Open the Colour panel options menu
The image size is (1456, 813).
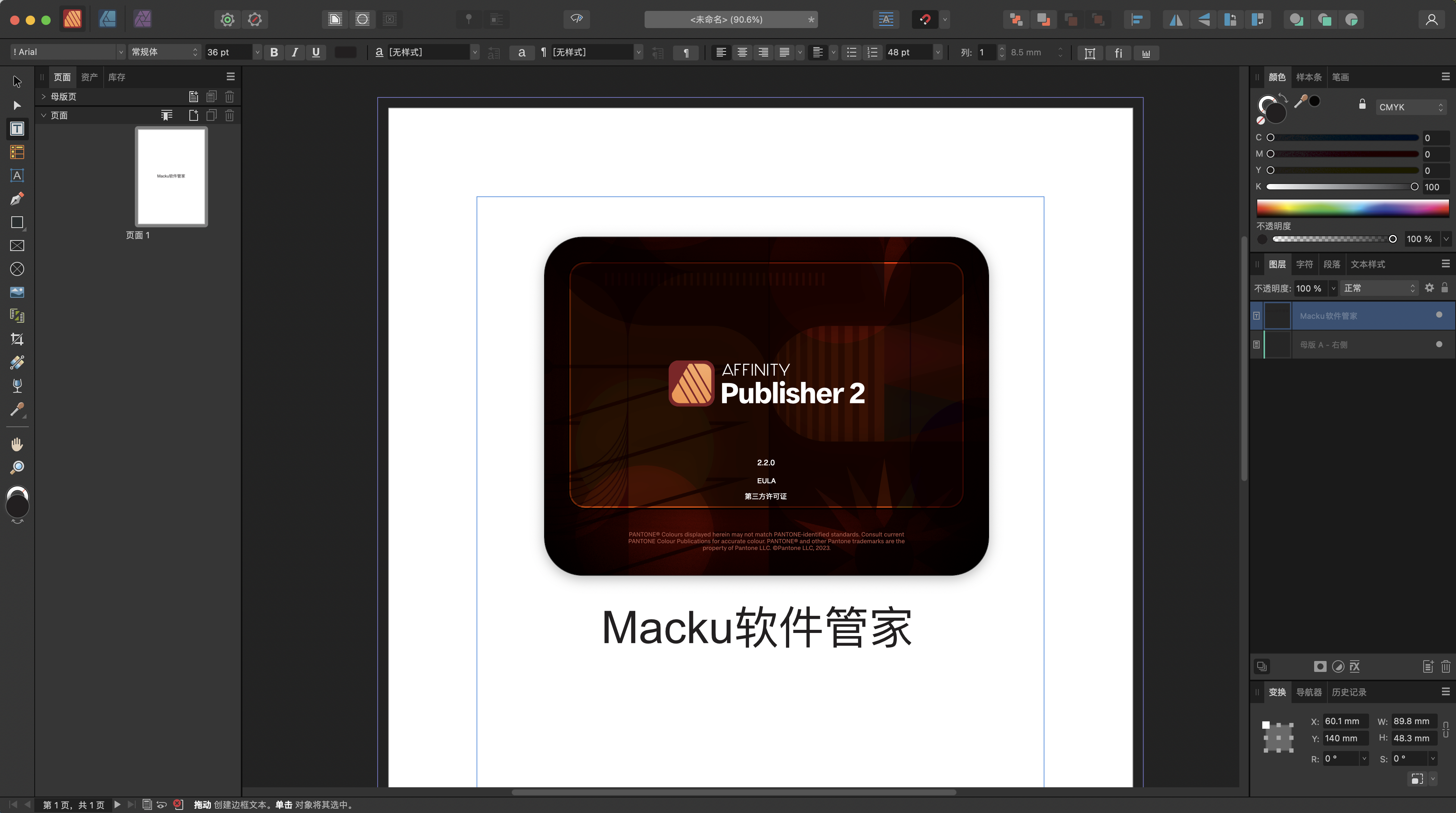[1446, 76]
